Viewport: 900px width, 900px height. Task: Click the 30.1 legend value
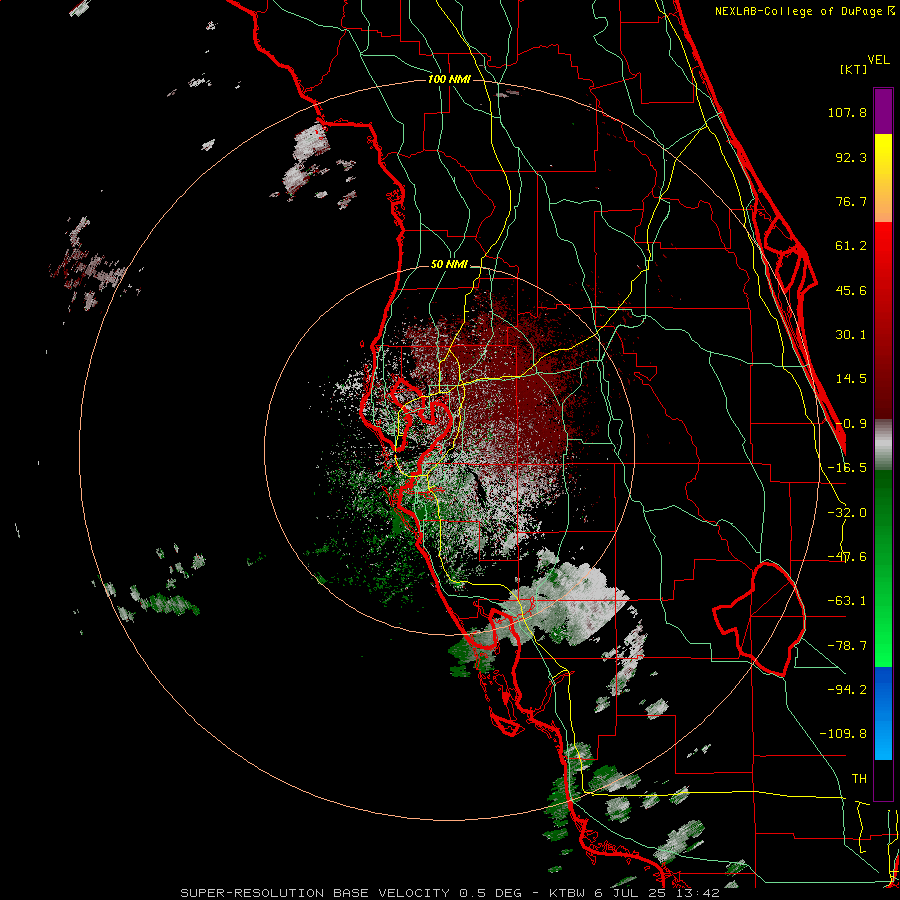point(851,335)
